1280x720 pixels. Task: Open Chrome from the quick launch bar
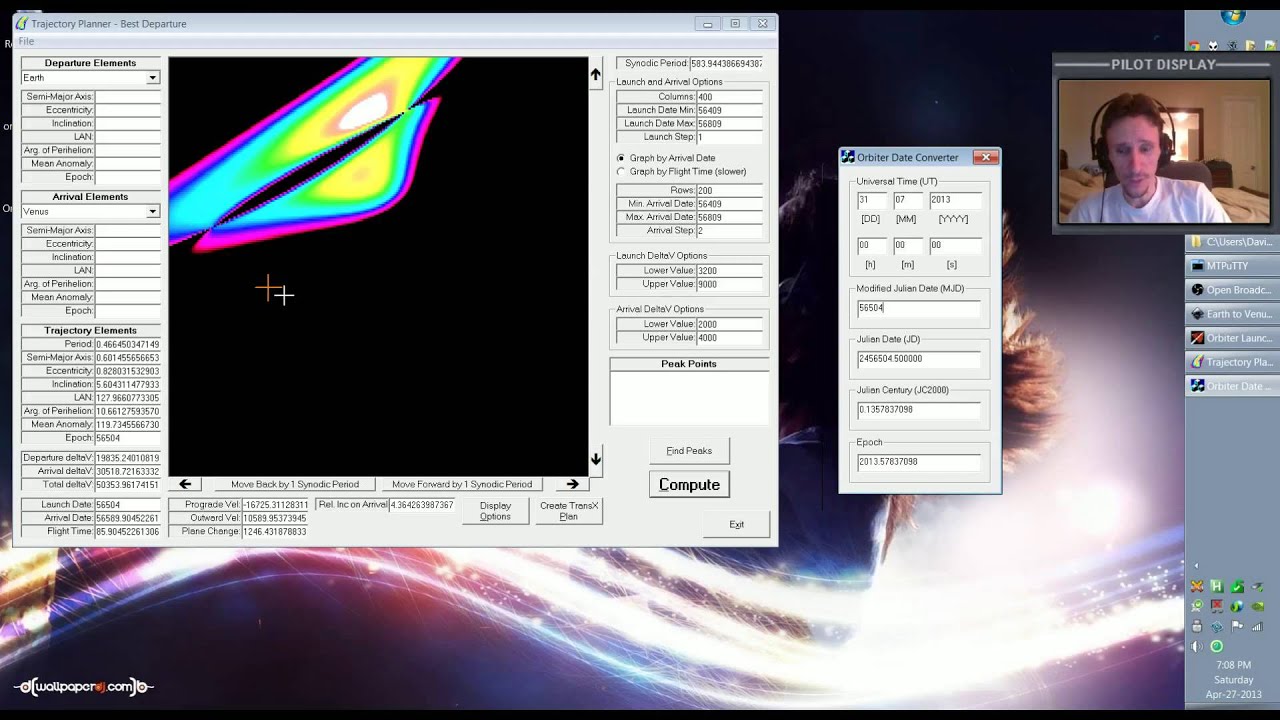point(1193,45)
